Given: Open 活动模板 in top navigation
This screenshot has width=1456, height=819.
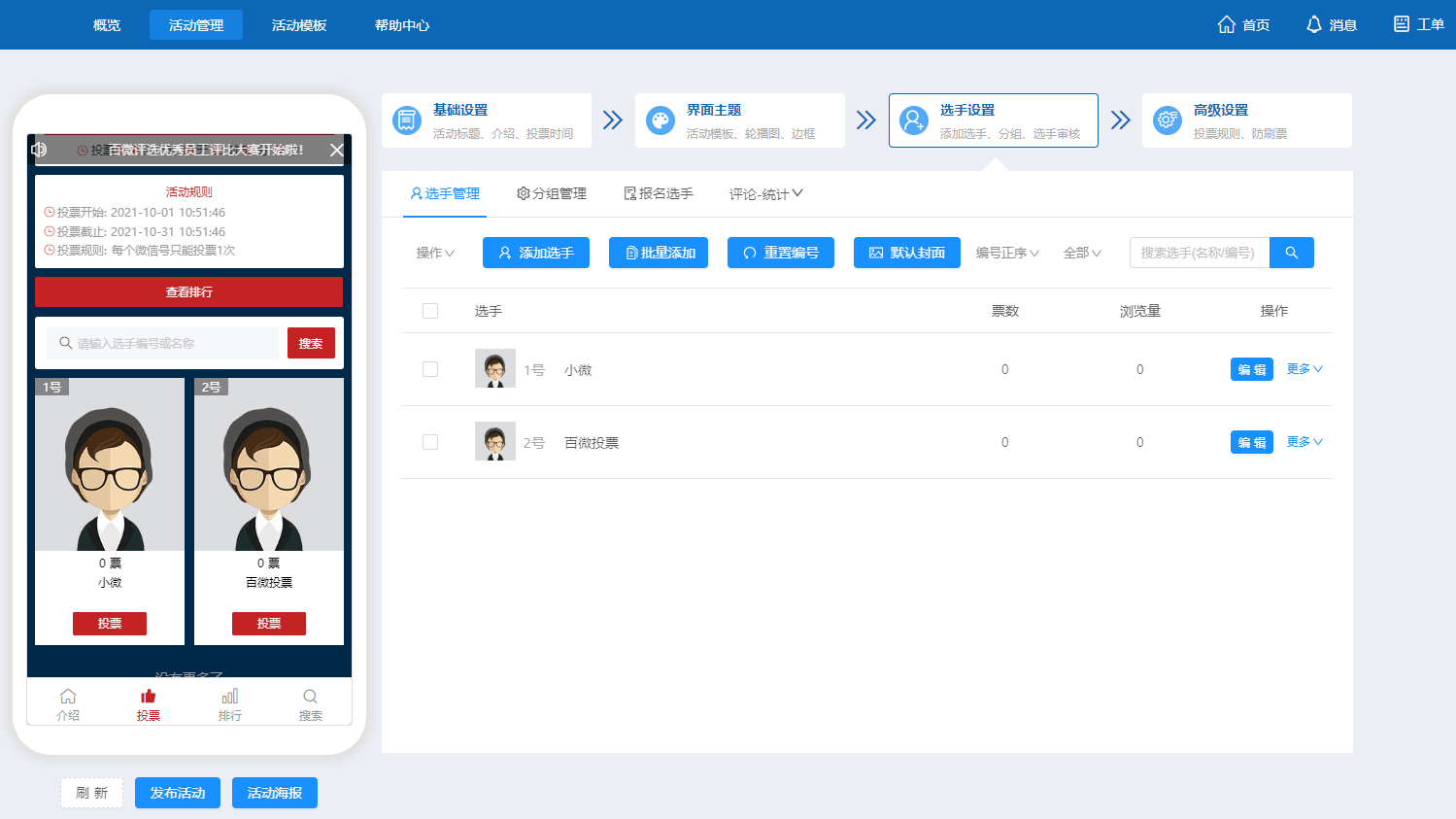Looking at the screenshot, I should 299,25.
